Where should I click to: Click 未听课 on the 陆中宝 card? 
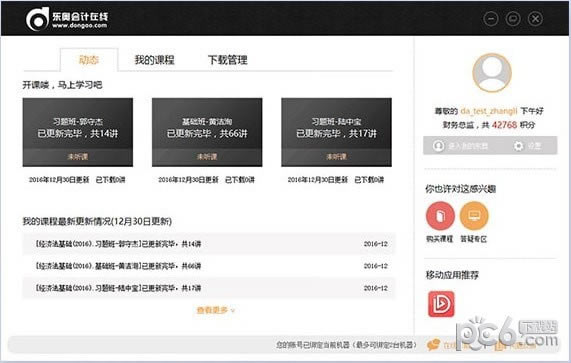(336, 157)
